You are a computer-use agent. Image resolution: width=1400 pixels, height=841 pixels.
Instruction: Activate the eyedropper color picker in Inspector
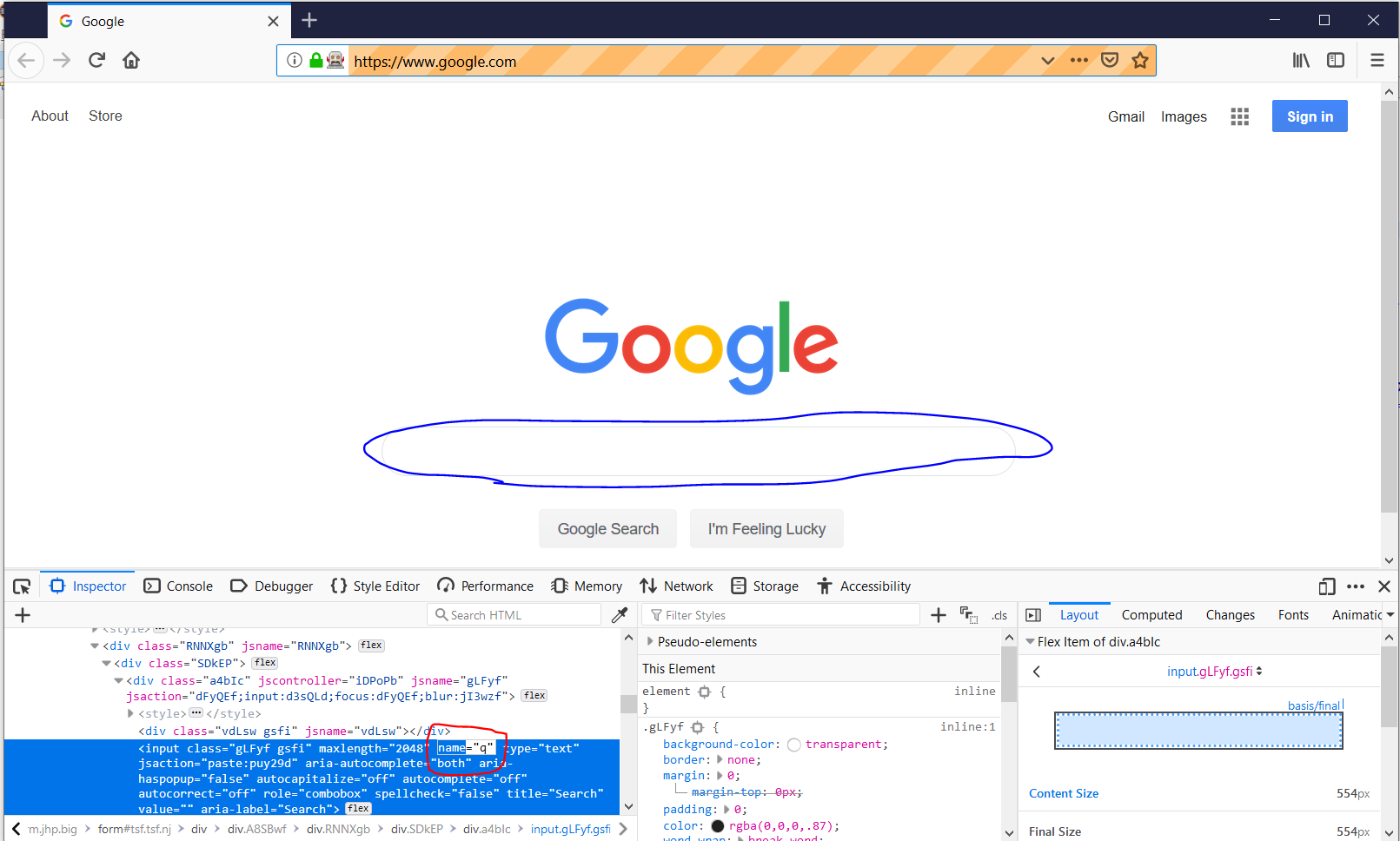tap(620, 614)
